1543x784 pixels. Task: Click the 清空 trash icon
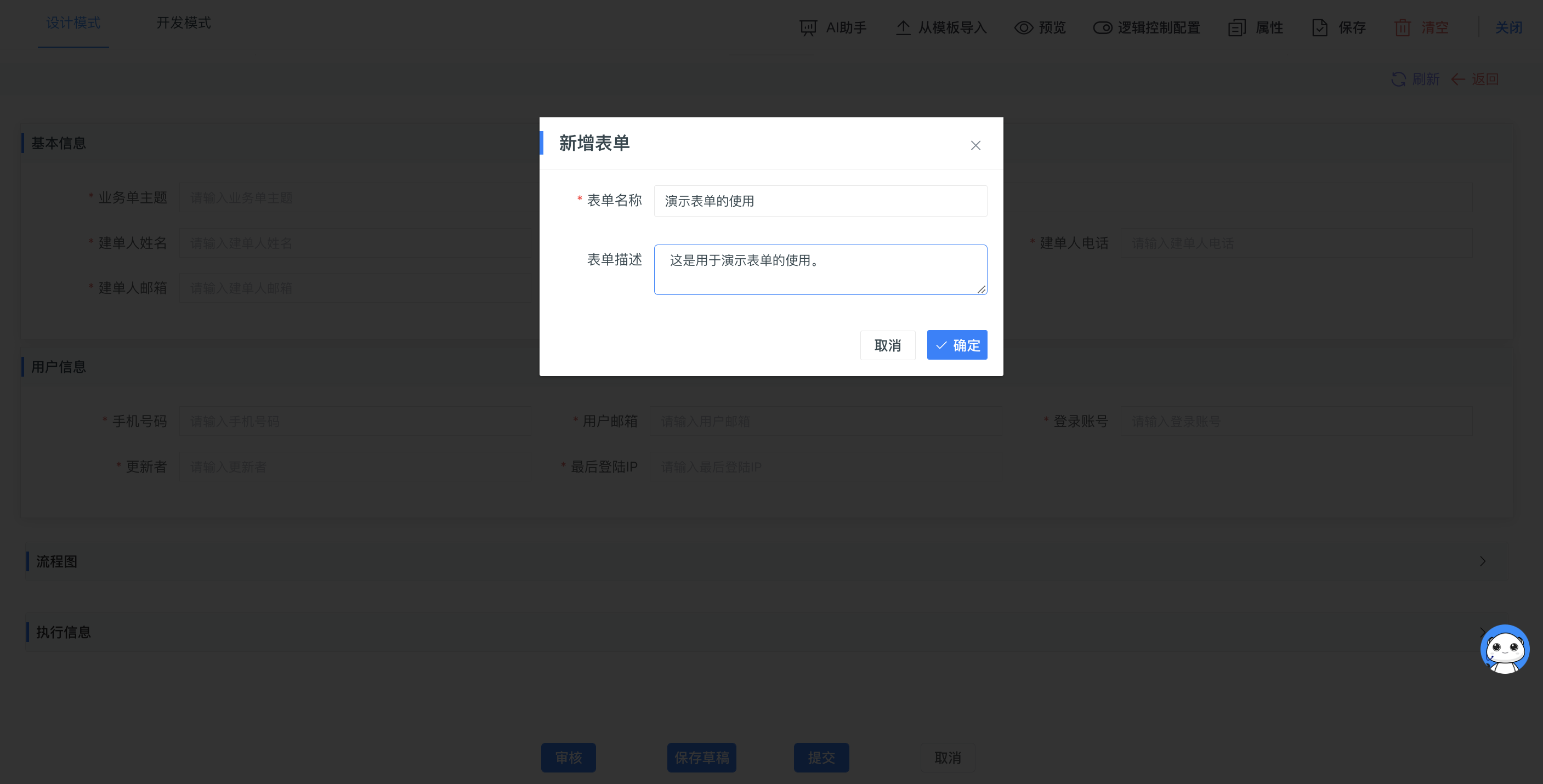pos(1402,27)
